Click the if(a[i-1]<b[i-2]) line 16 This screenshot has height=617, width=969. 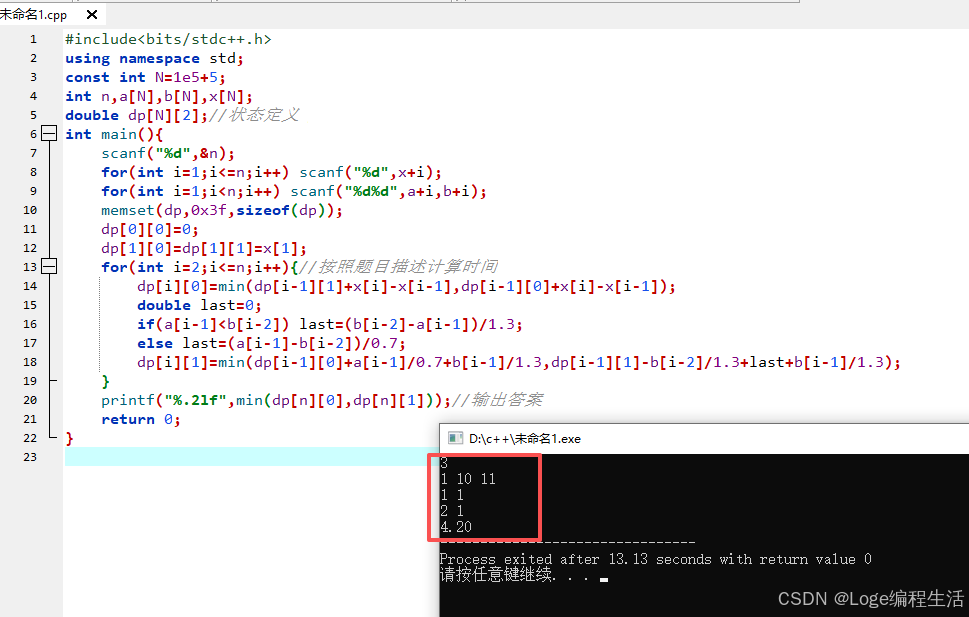coord(330,324)
